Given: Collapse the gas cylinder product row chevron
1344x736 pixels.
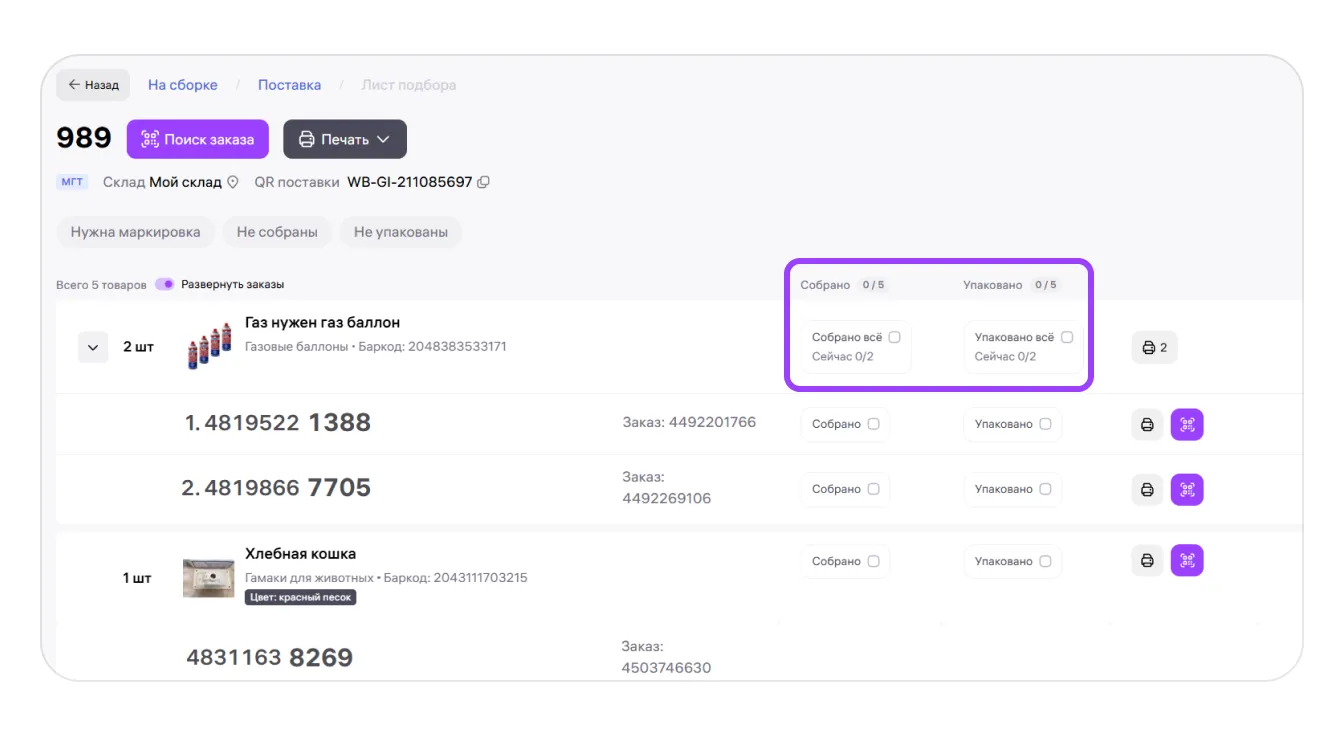Looking at the screenshot, I should [x=93, y=348].
